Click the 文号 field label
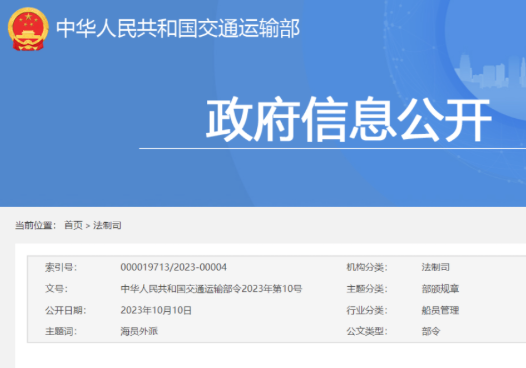This screenshot has width=526, height=368. coord(56,289)
